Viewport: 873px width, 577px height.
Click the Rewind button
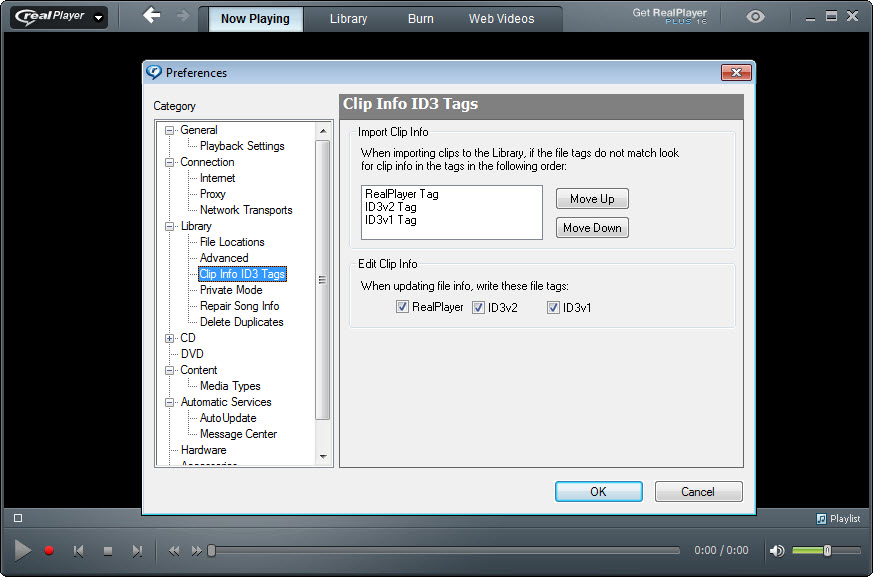pos(174,551)
